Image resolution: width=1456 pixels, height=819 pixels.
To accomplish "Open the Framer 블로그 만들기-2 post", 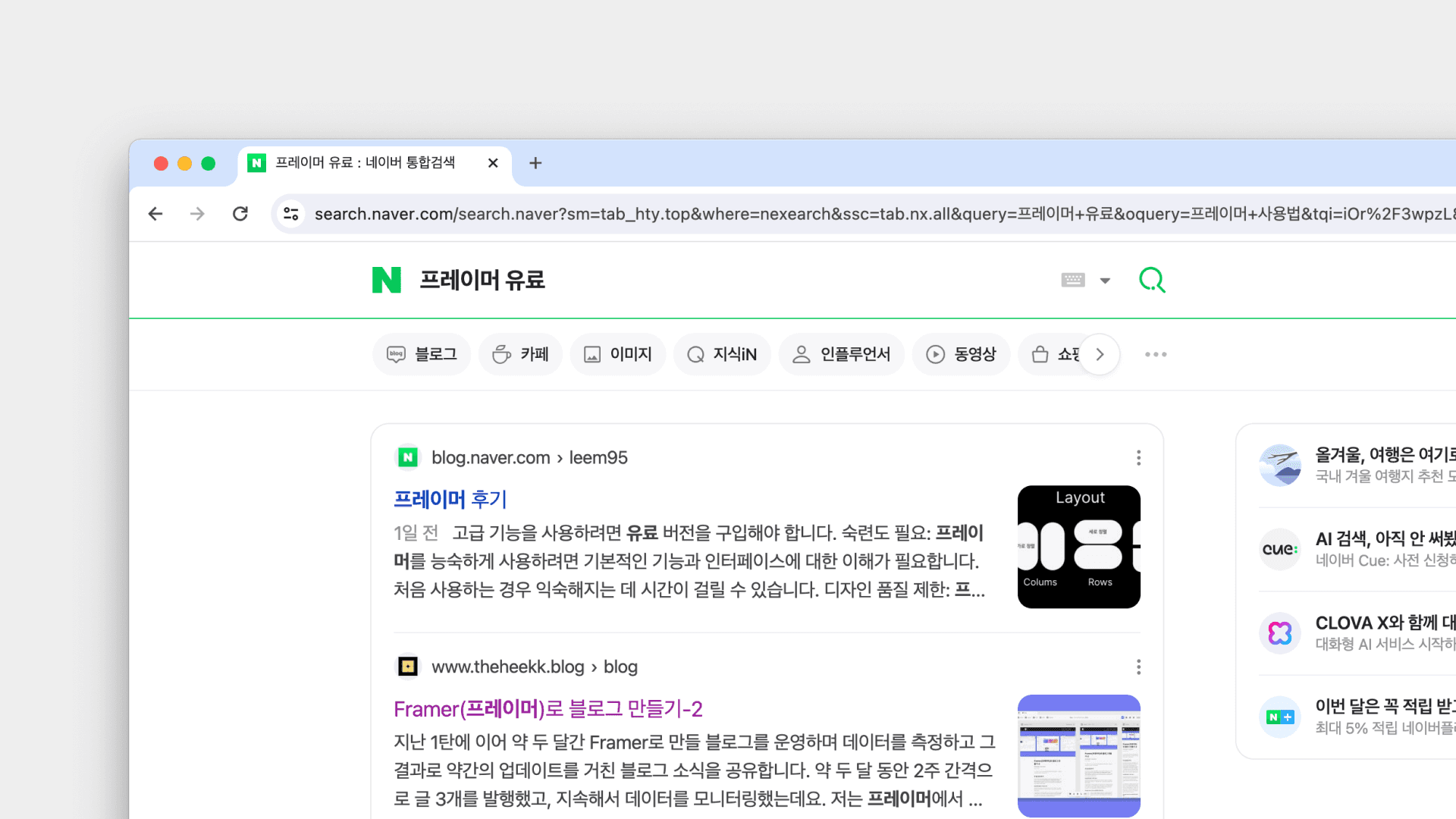I will [548, 708].
